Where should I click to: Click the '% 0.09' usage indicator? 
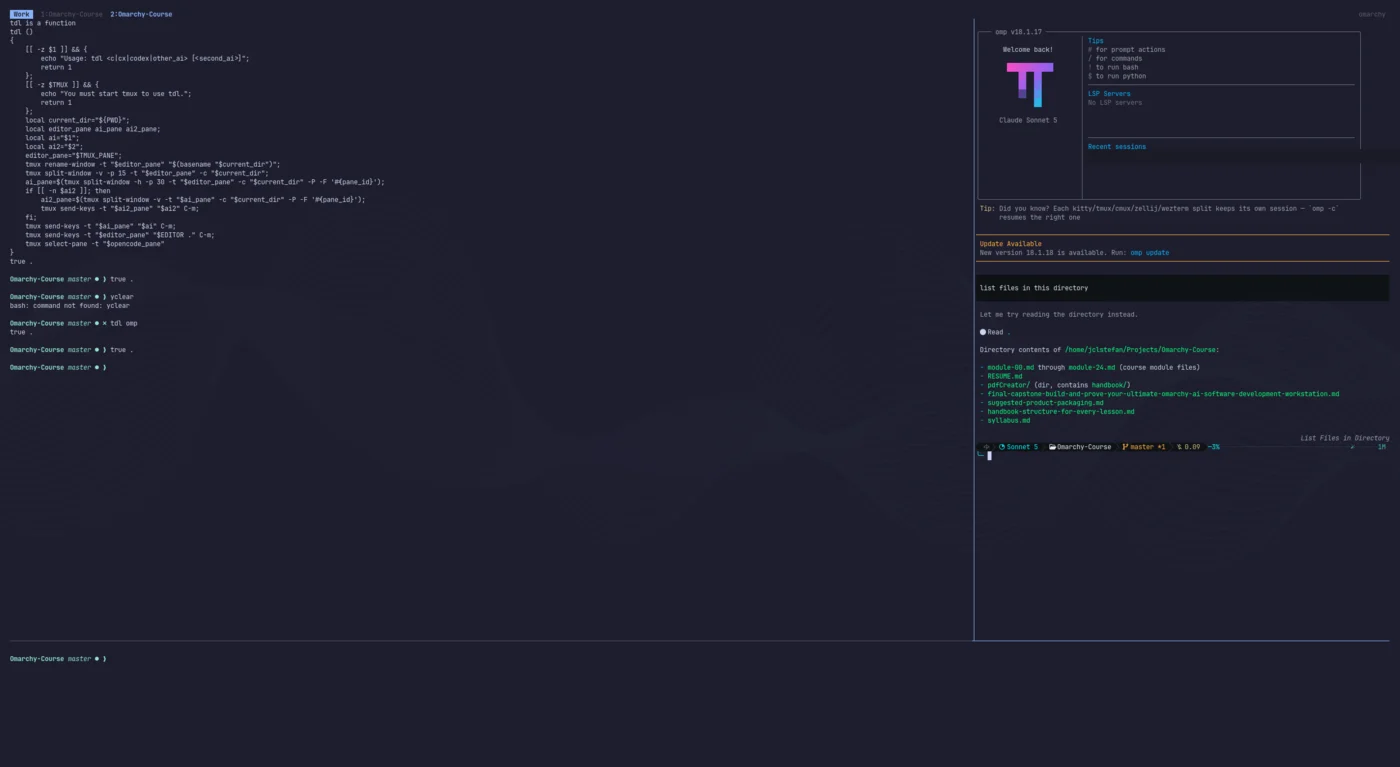[1189, 447]
